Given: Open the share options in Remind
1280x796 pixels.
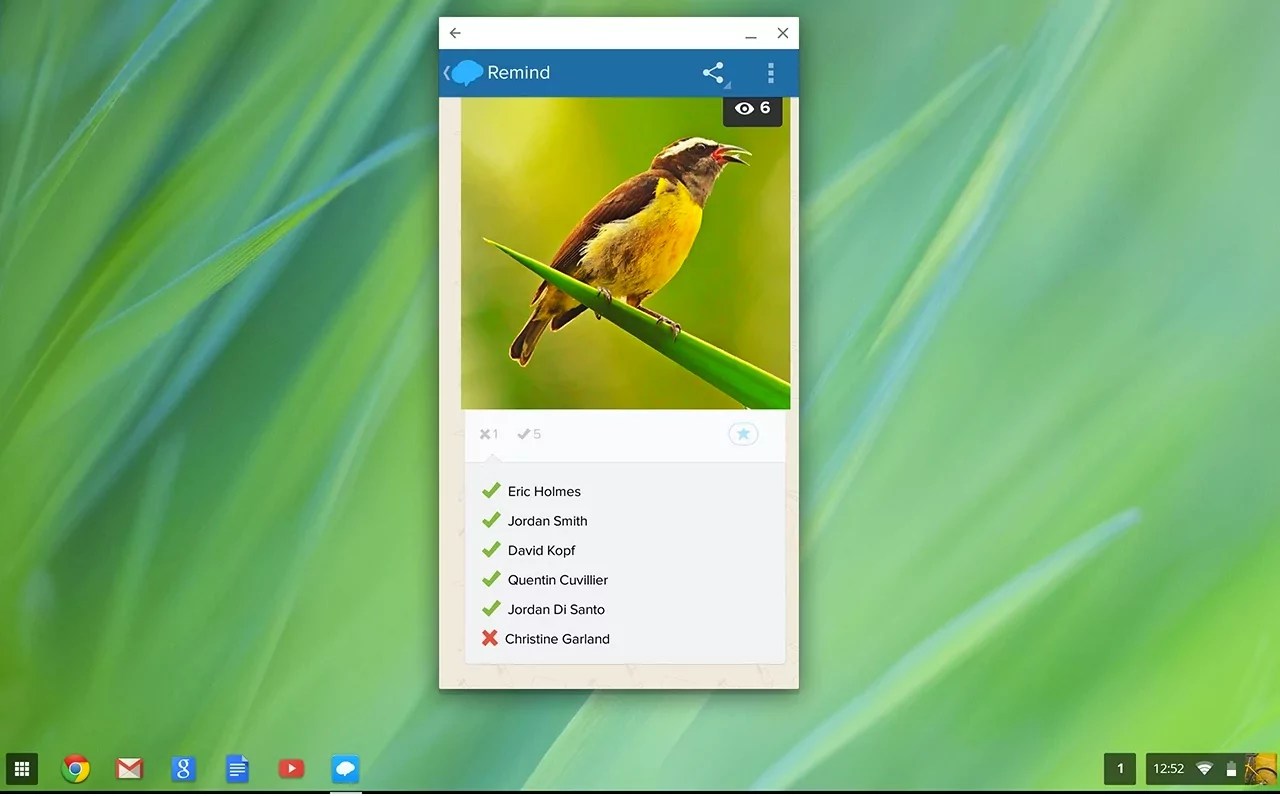Looking at the screenshot, I should (713, 72).
